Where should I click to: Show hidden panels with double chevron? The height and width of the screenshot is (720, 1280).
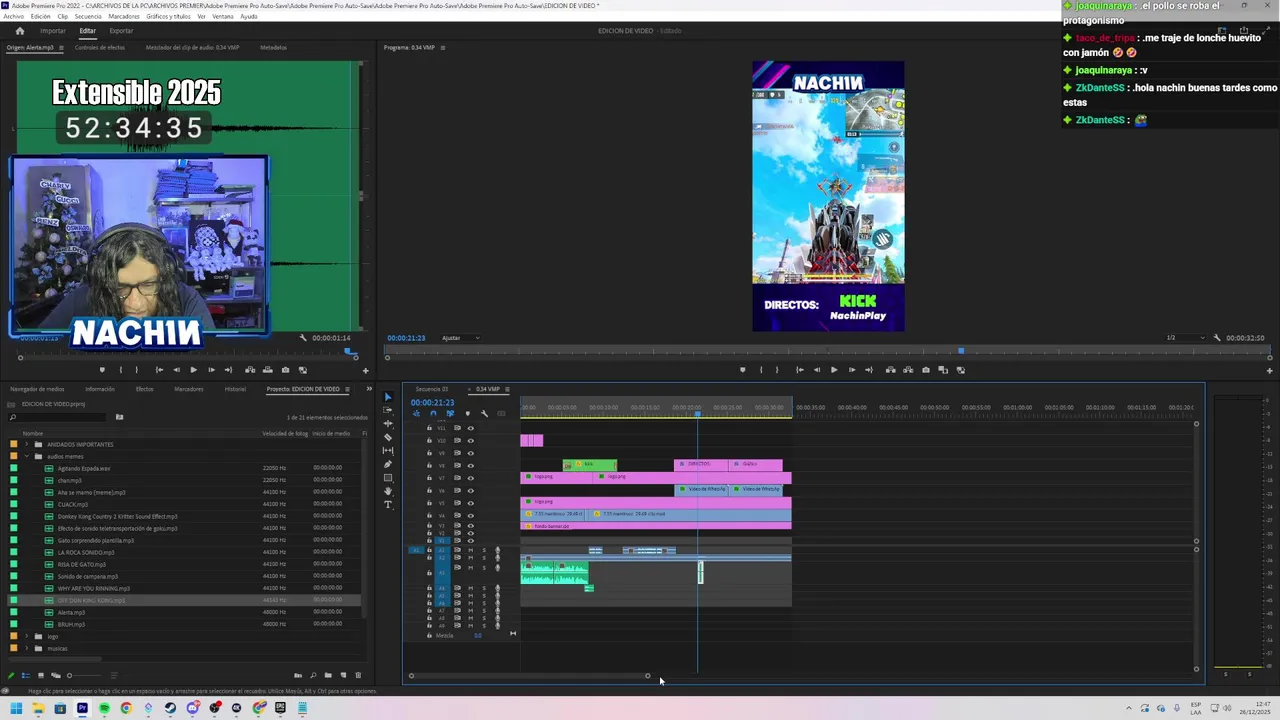point(368,389)
